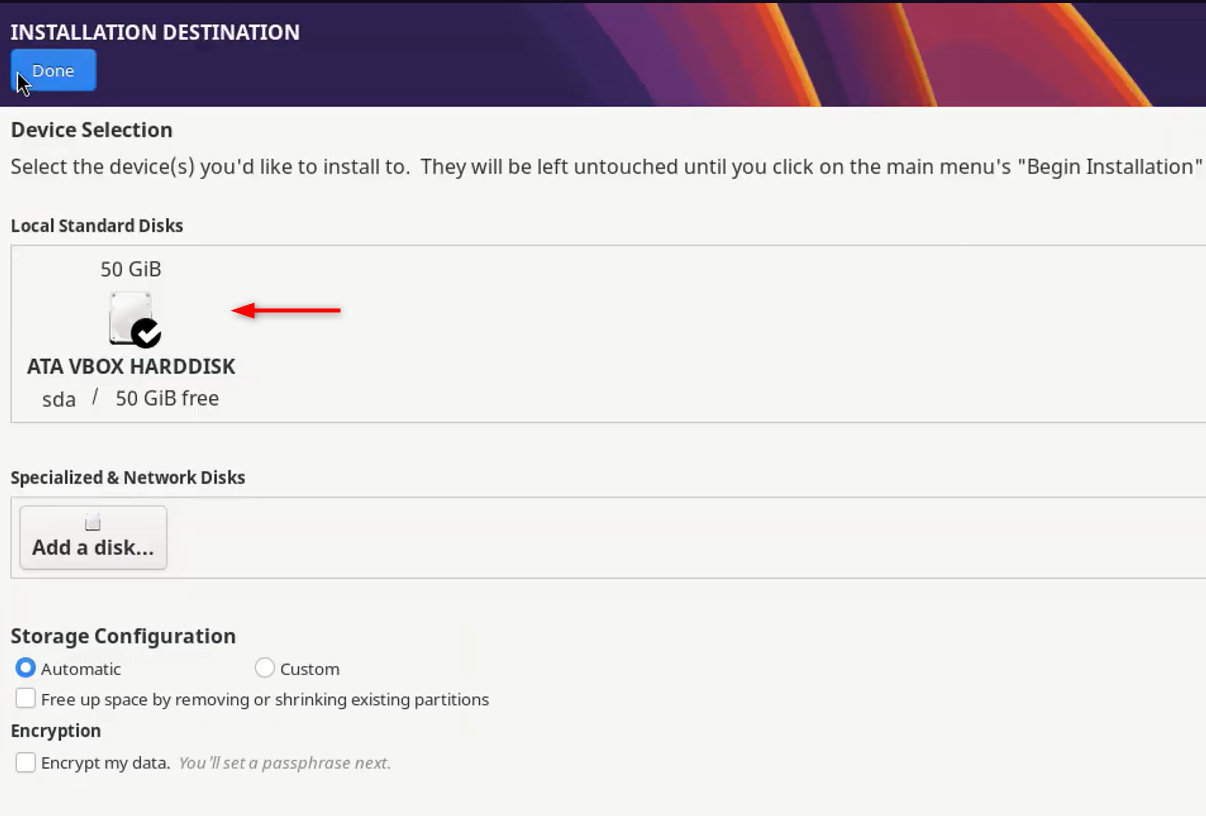Image resolution: width=1206 pixels, height=816 pixels.
Task: Click the red arrow pointing at the disk
Action: click(x=286, y=311)
